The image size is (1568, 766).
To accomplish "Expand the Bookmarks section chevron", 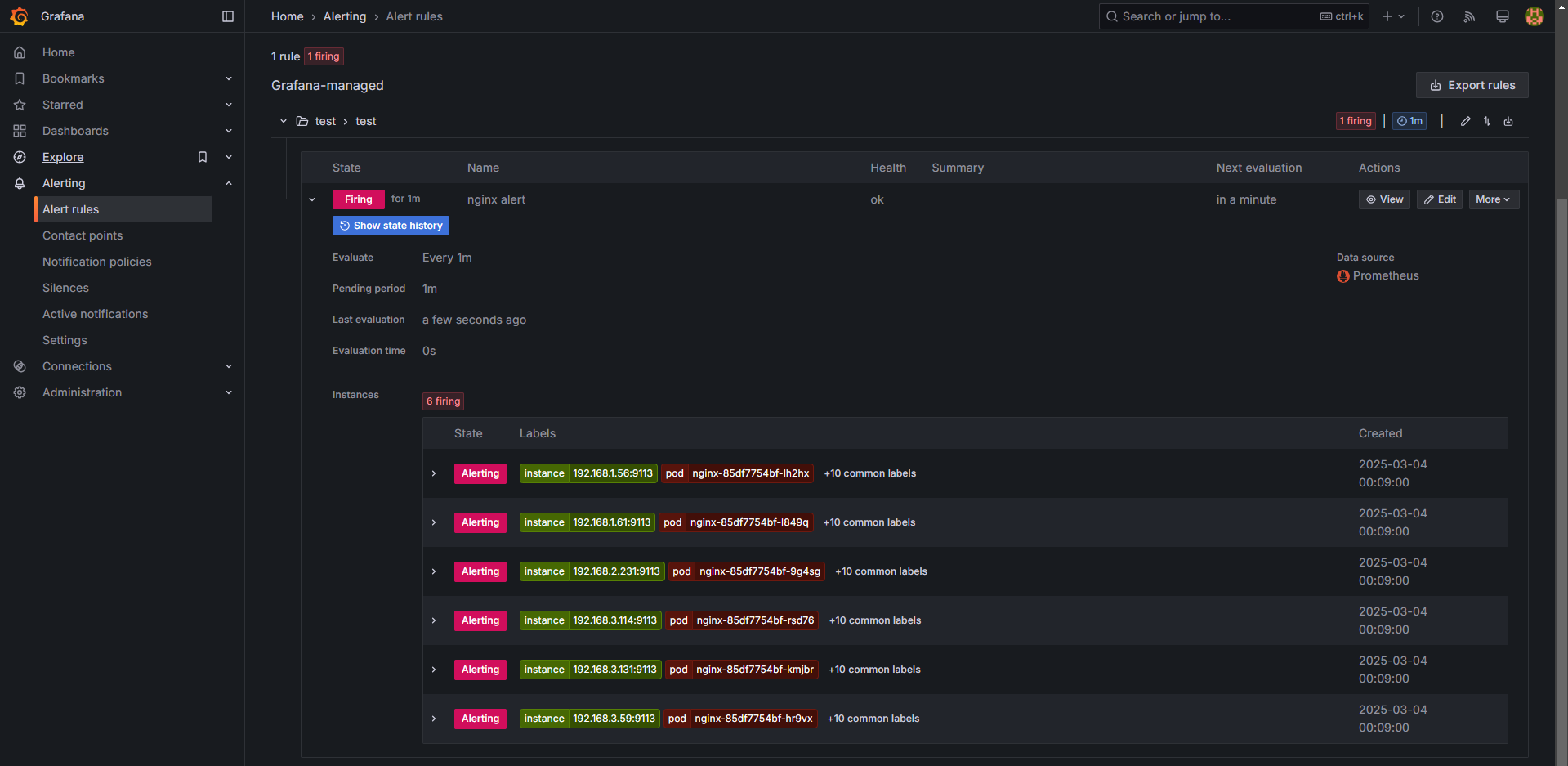I will [x=229, y=78].
